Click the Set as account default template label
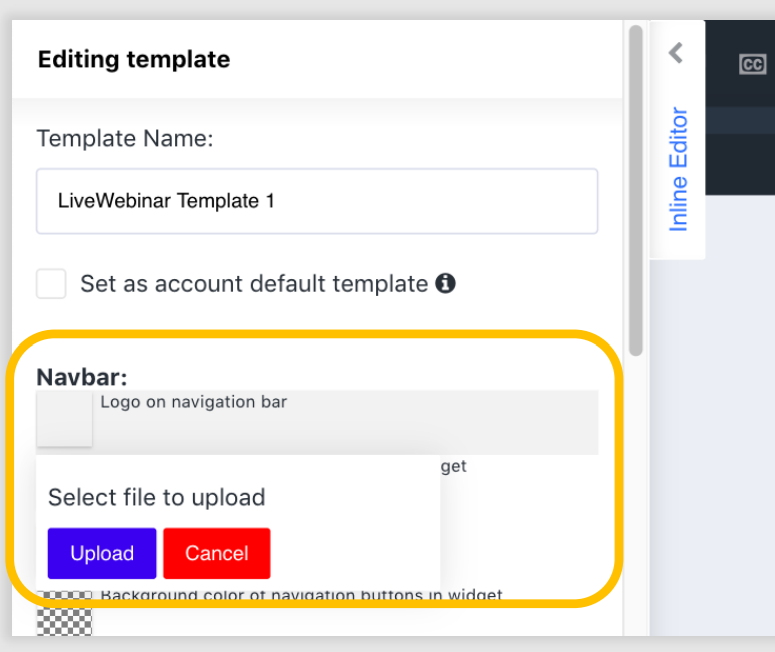775x652 pixels. 254,283
